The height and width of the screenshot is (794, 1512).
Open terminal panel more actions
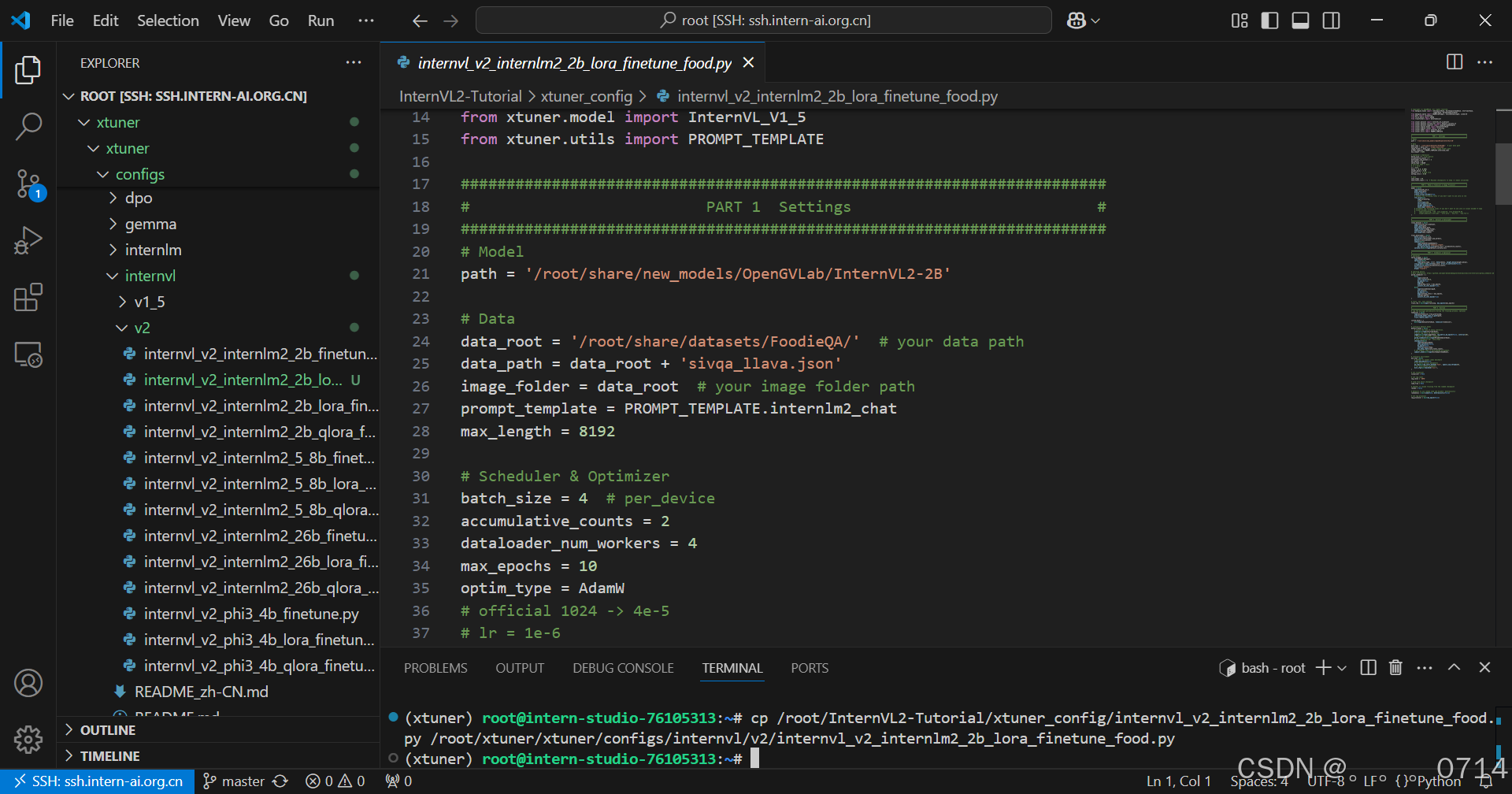[x=1425, y=668]
